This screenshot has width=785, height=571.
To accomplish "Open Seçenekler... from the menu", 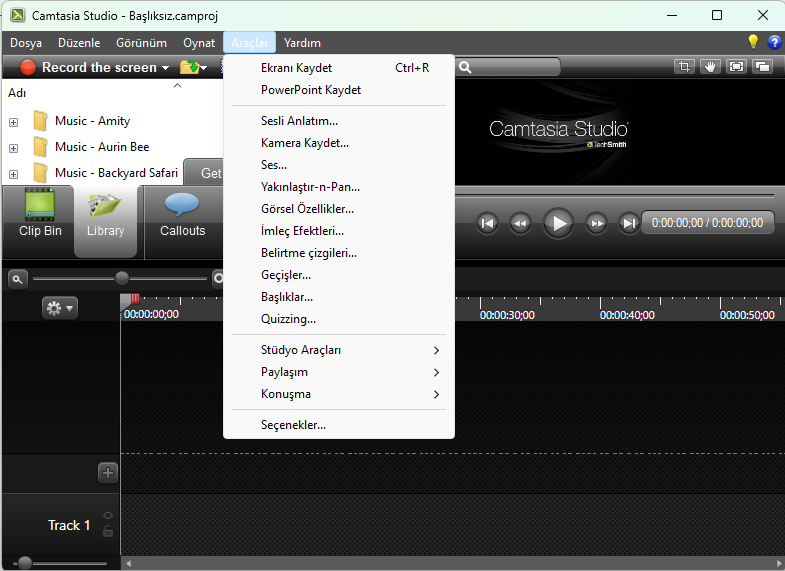I will tap(339, 425).
